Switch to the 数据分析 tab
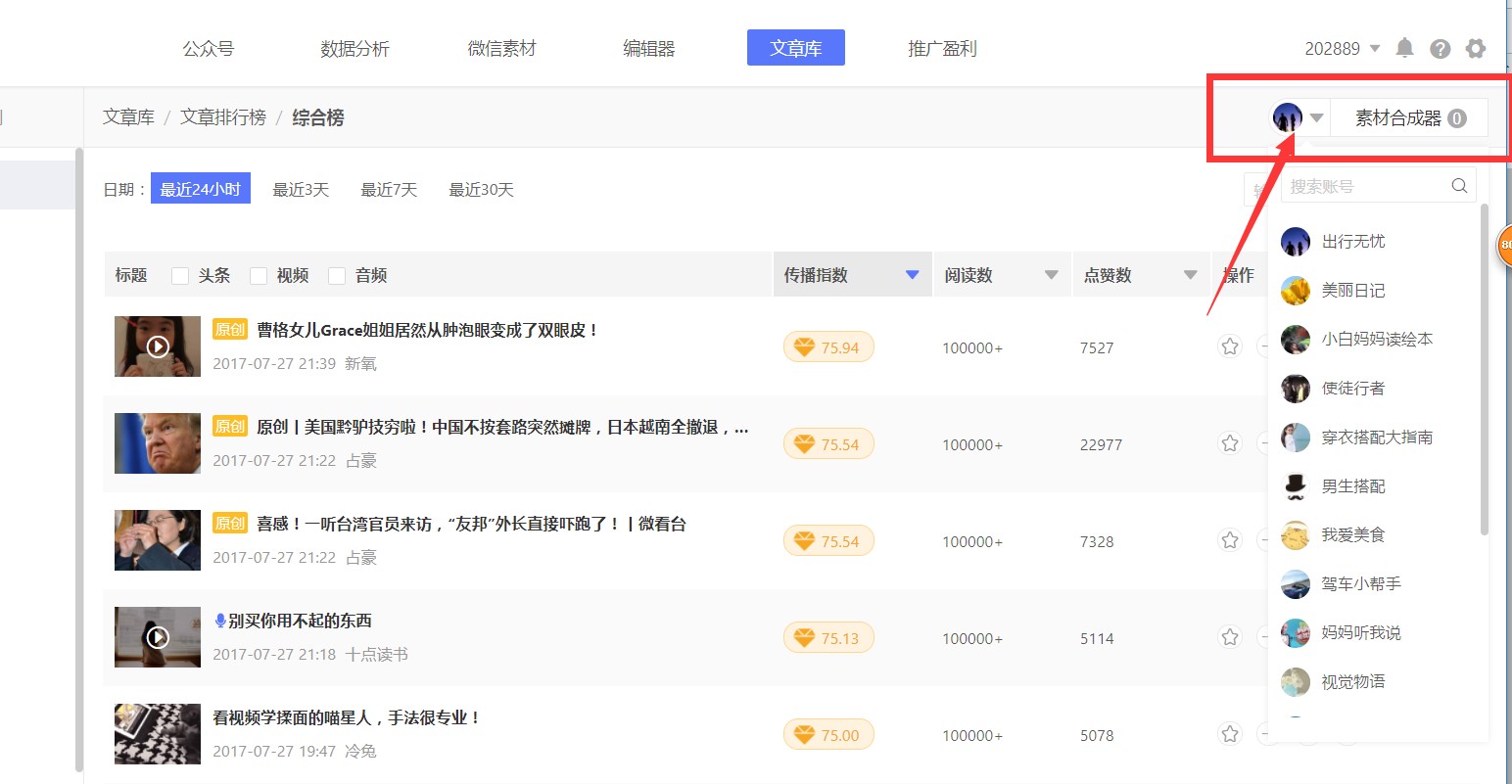1512x784 pixels. coord(354,49)
